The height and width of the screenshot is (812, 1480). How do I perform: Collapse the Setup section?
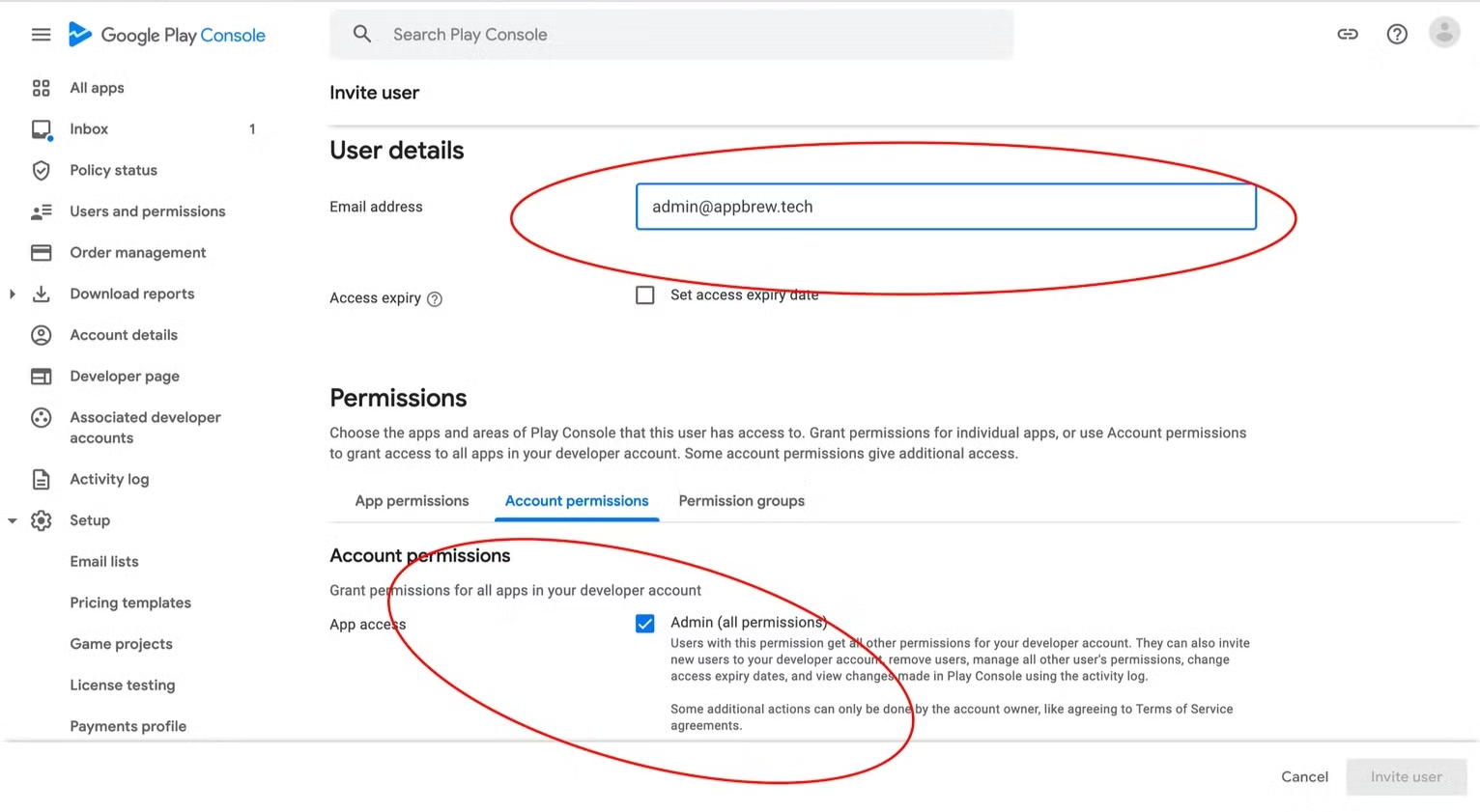[x=13, y=520]
